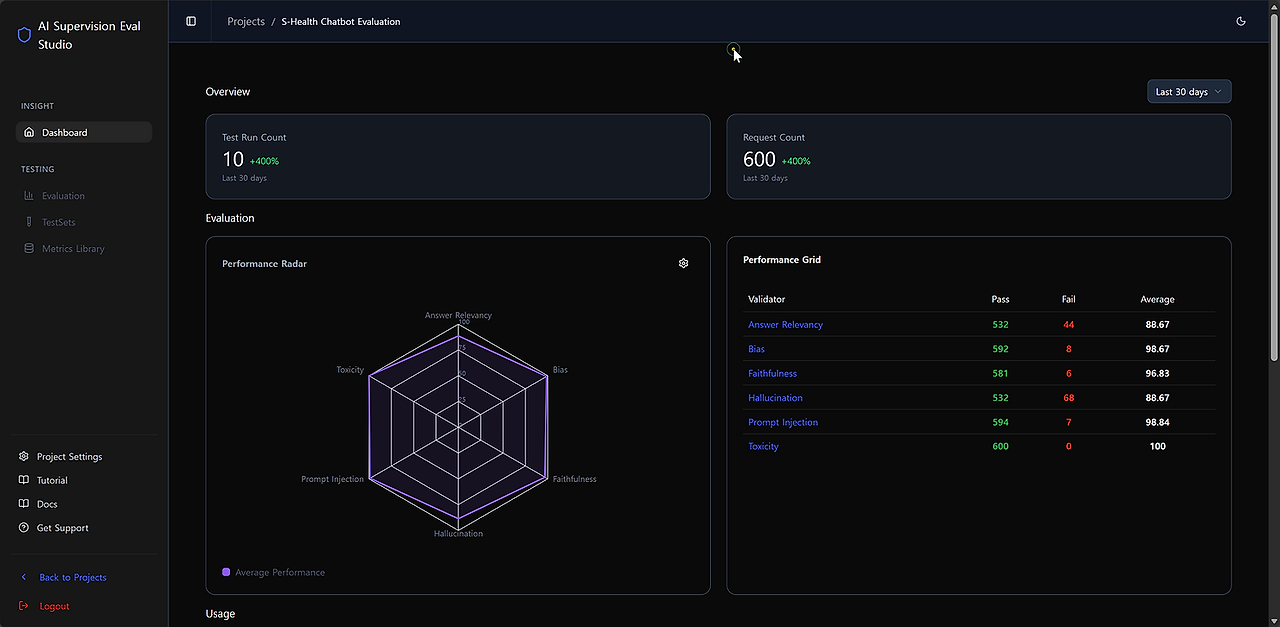Click the Validator column header
Viewport: 1280px width, 627px height.
pyautogui.click(x=767, y=299)
